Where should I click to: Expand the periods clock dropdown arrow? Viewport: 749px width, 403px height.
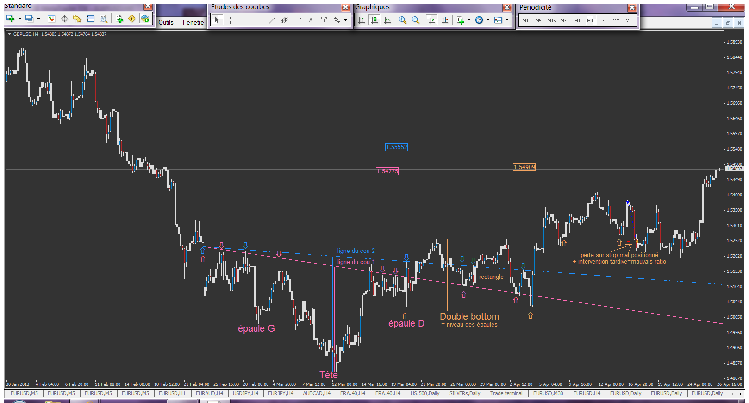point(488,20)
